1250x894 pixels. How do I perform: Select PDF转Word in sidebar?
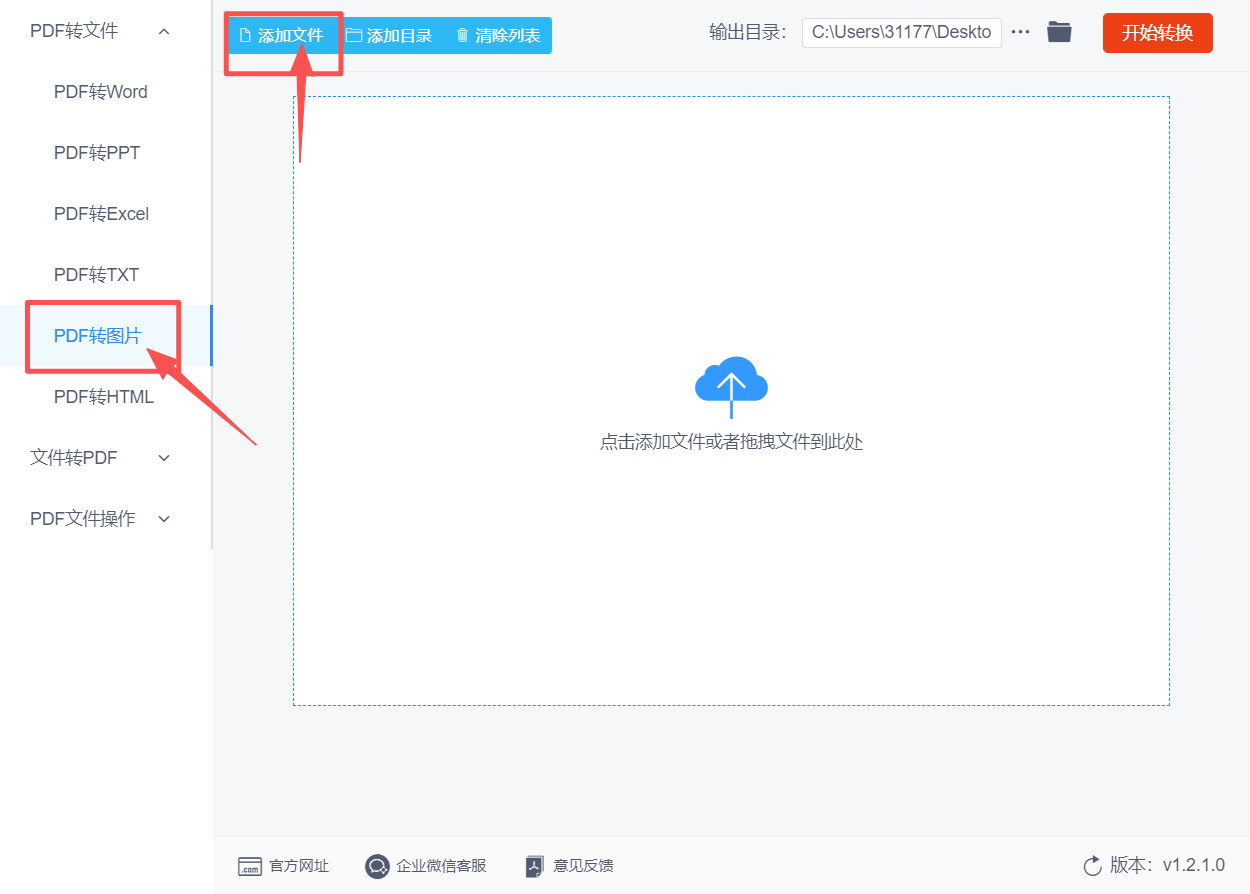pyautogui.click(x=101, y=92)
